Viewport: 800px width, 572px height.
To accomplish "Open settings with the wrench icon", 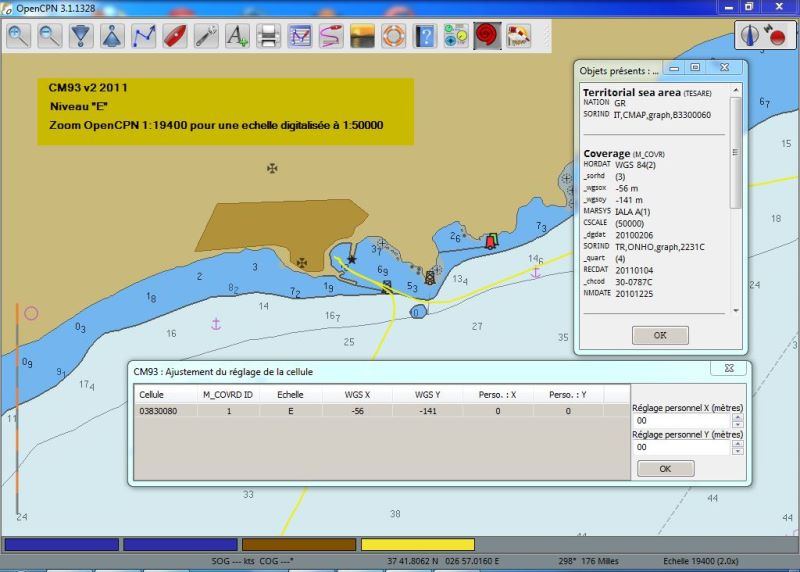I will (206, 36).
